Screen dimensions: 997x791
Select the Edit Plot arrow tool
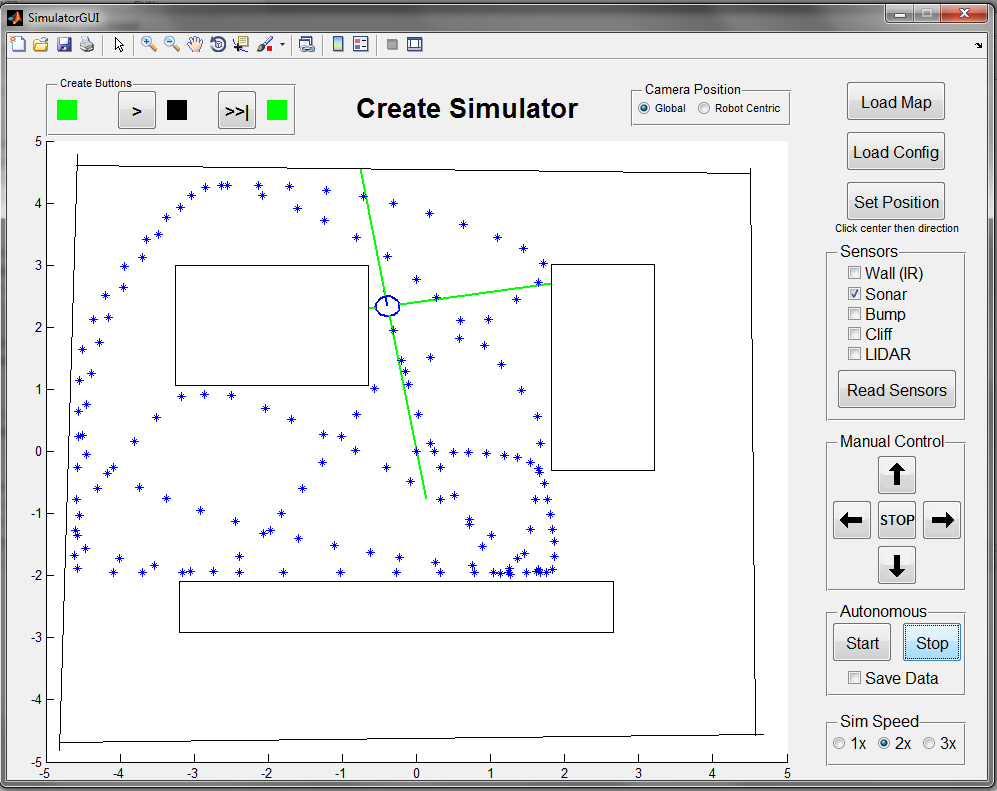[118, 44]
